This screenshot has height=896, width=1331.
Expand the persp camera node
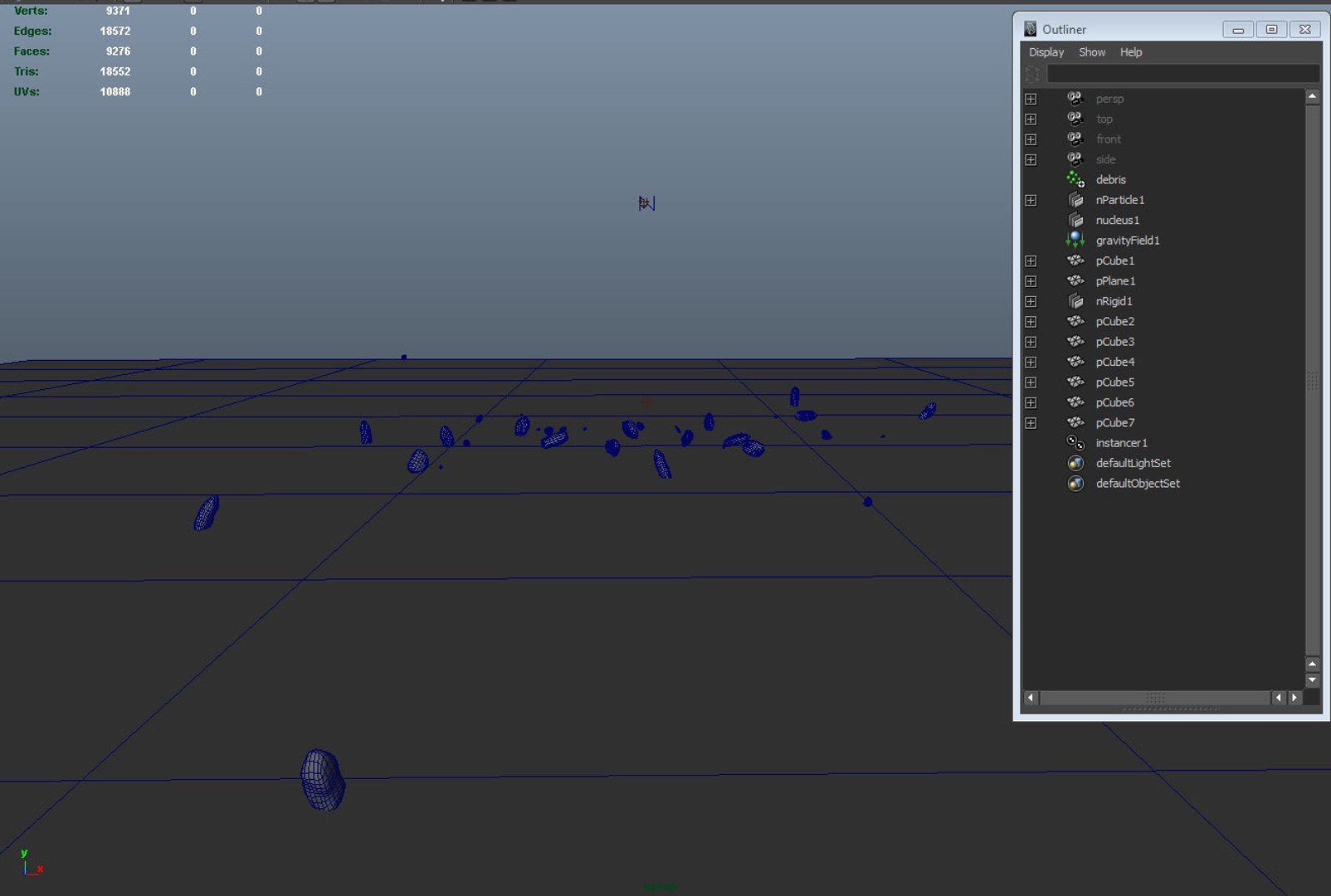pos(1031,99)
